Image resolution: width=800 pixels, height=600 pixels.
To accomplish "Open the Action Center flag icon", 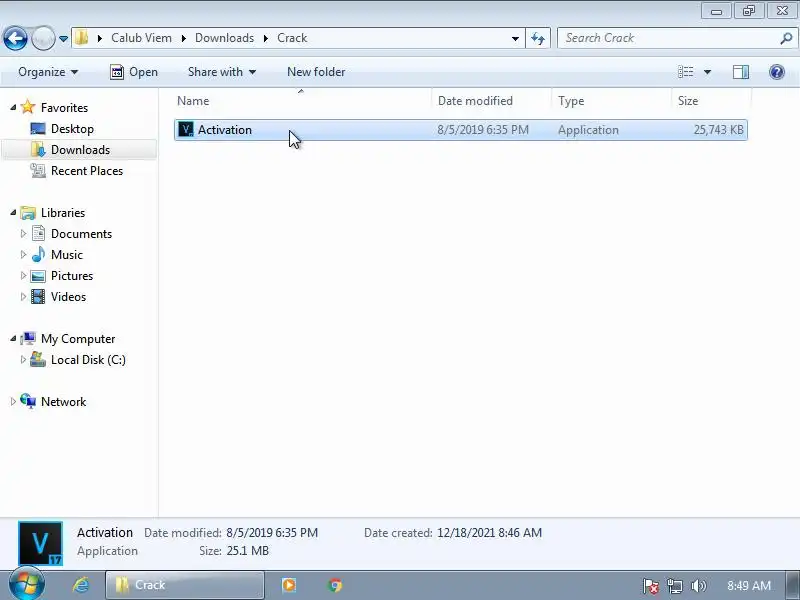I will [651, 586].
